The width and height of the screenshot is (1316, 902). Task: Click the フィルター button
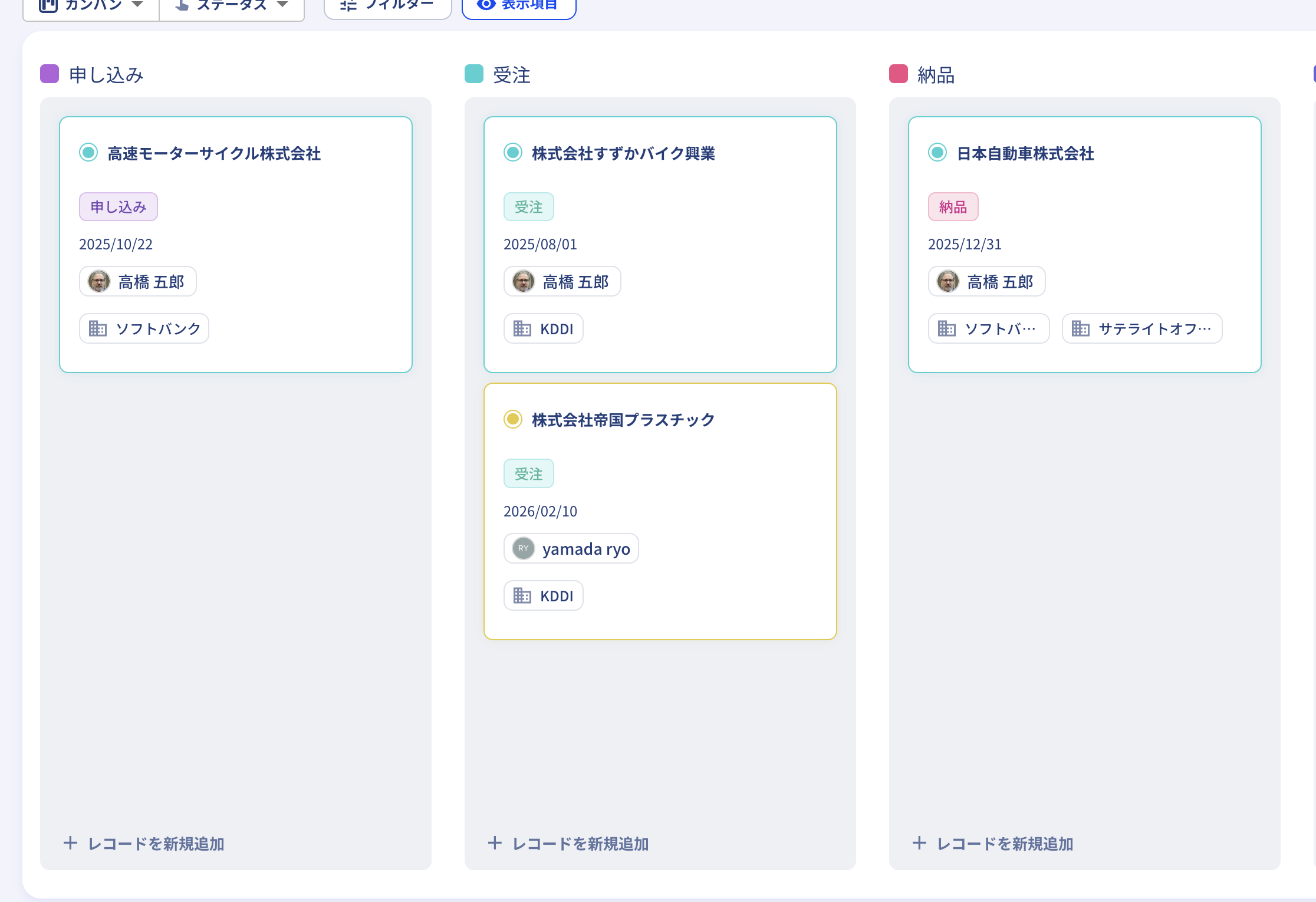387,5
